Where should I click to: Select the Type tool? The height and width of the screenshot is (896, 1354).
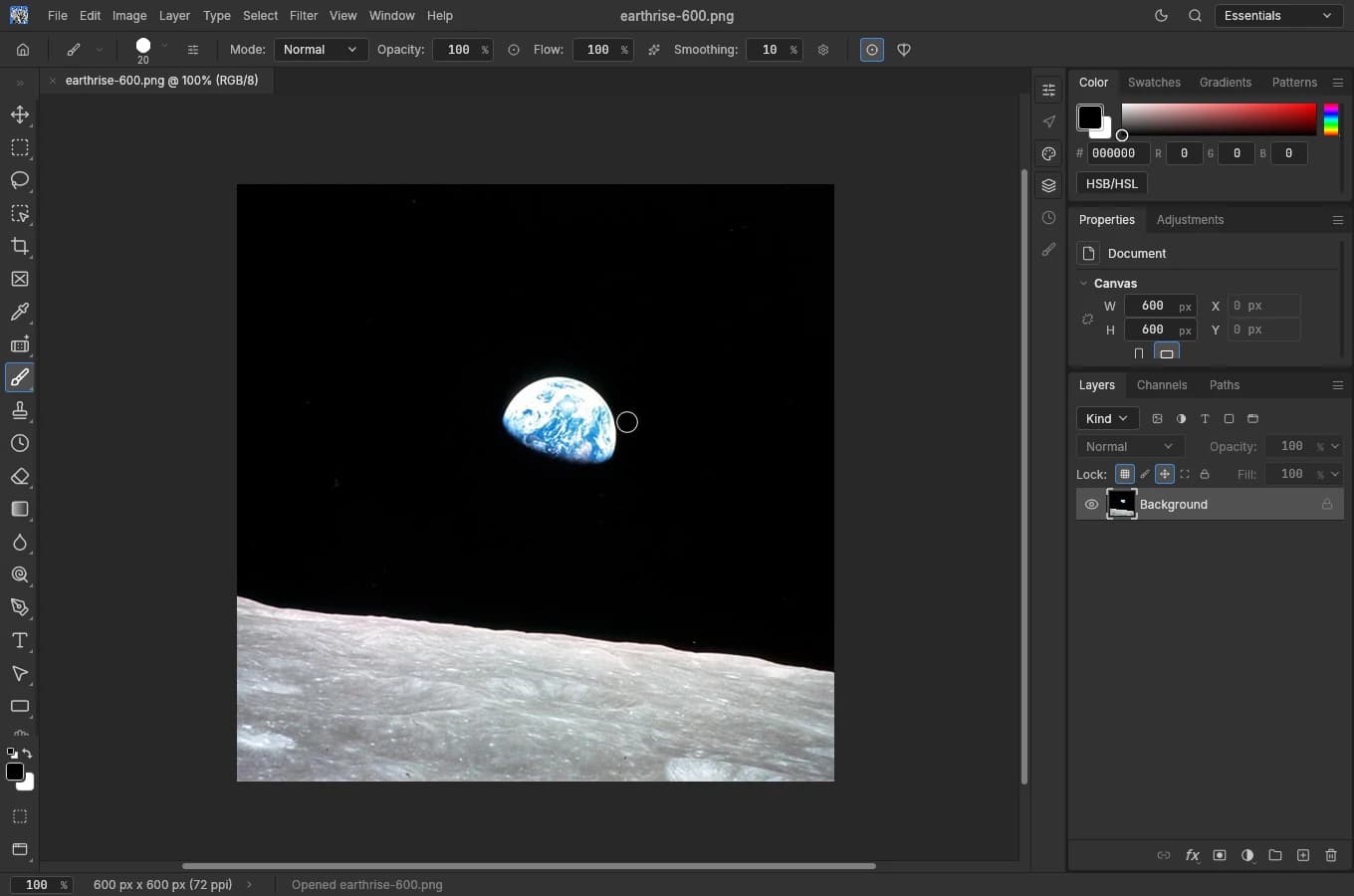coord(20,640)
